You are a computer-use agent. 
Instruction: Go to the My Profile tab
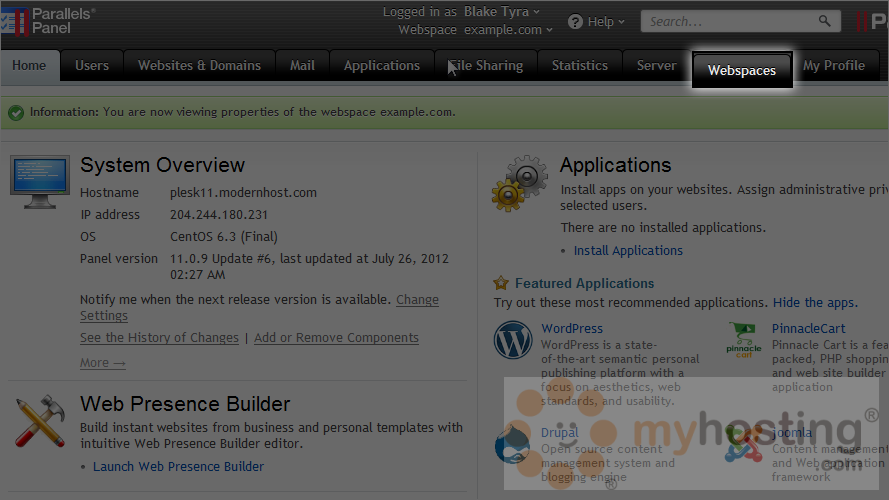(834, 66)
